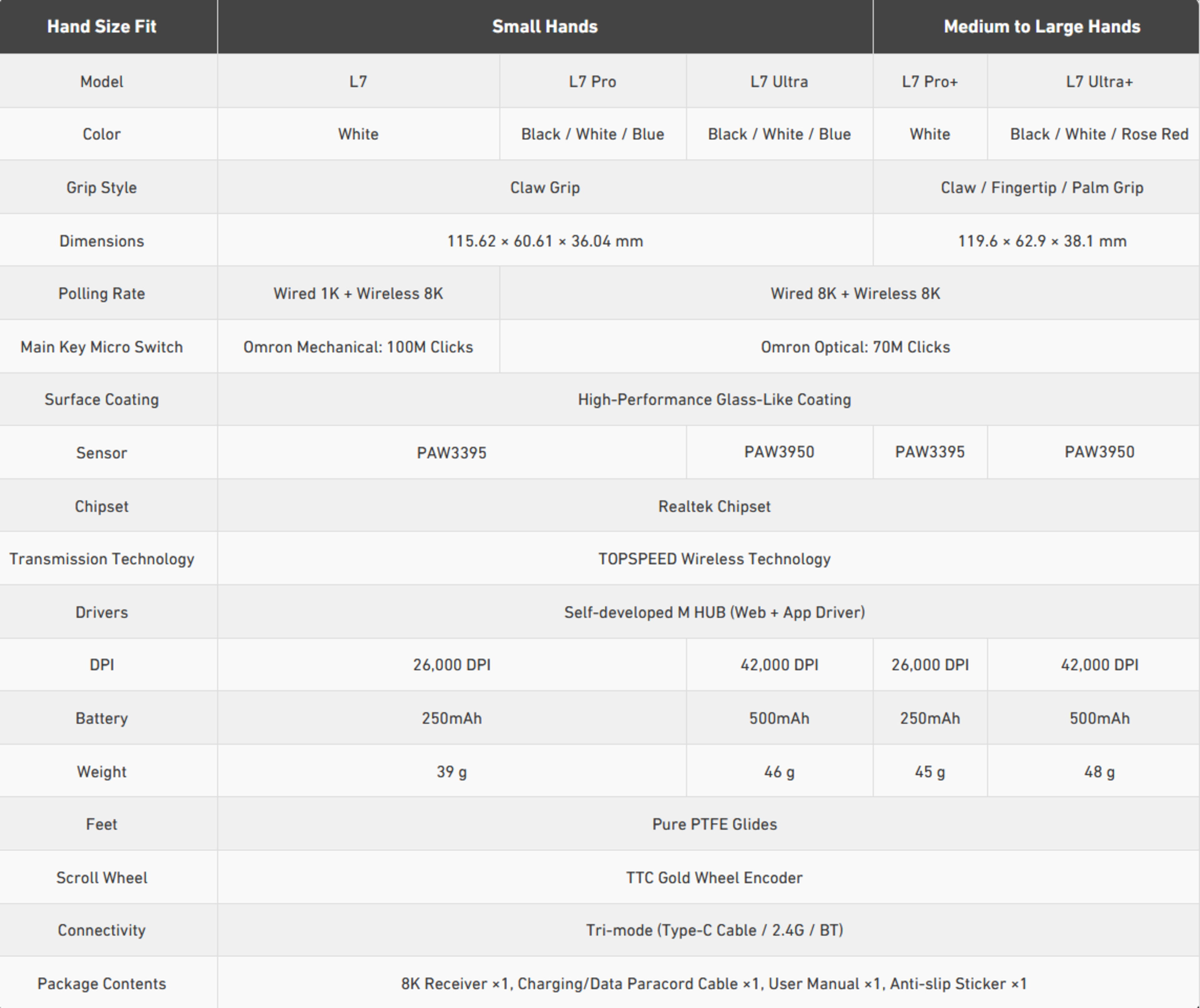Select the Self-developed M HUB driver cell
This screenshot has height=1008, width=1200.
coord(714,612)
